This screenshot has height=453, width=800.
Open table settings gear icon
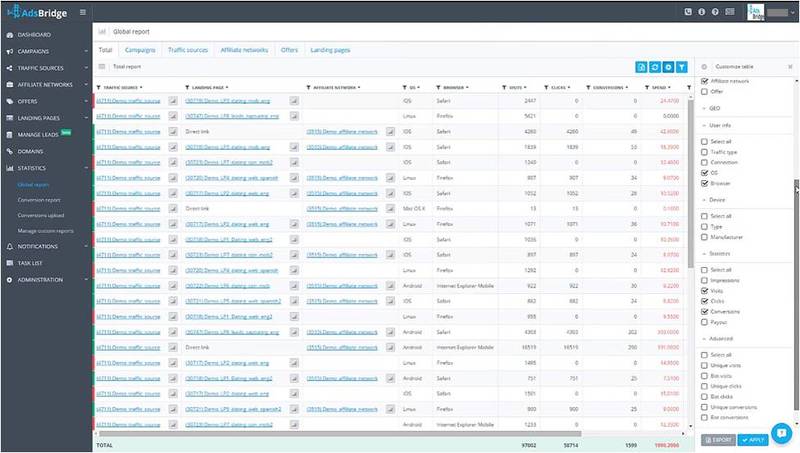[668, 67]
